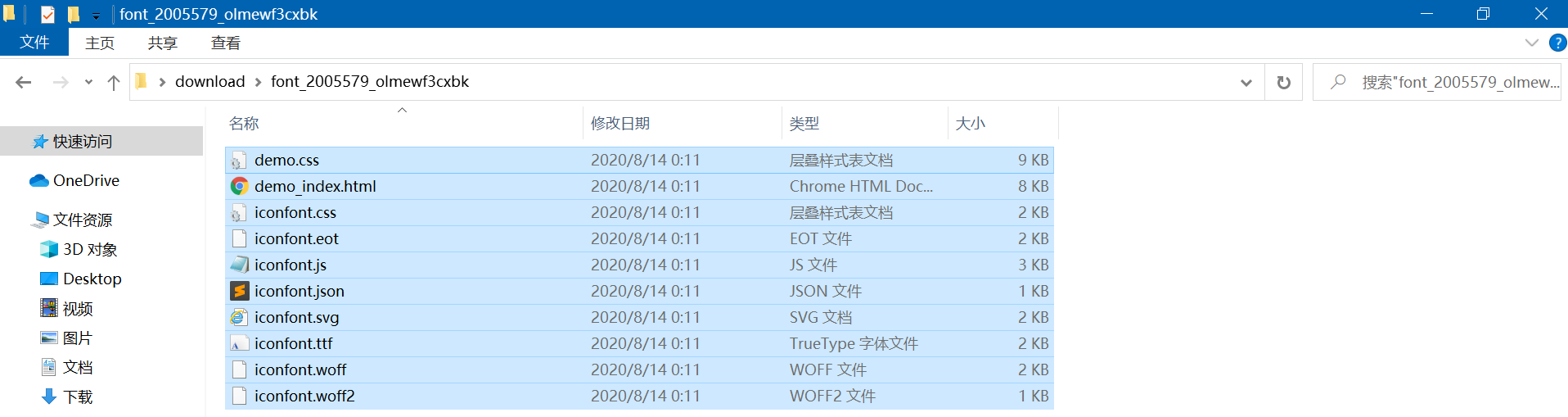This screenshot has width=1568, height=417.
Task: Open the Customize Quick Access Toolbar dropdown
Action: (96, 16)
